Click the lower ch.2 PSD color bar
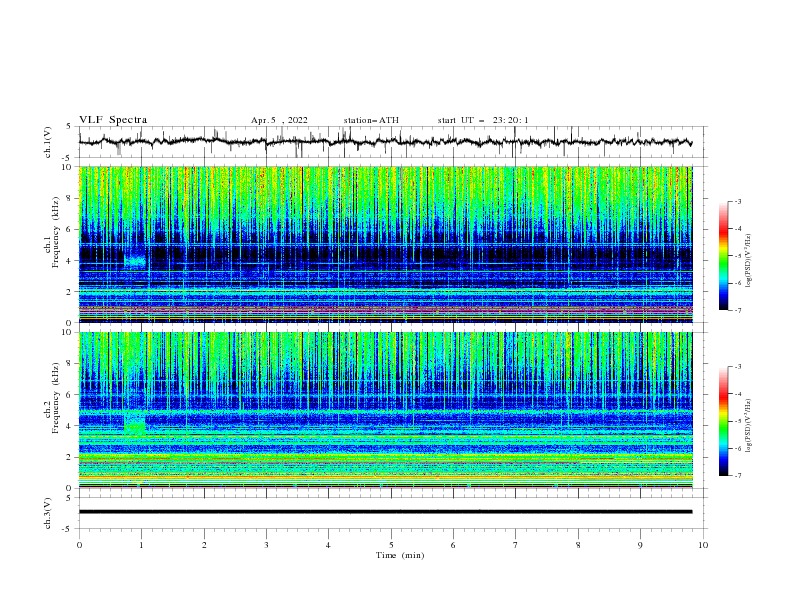 724,421
